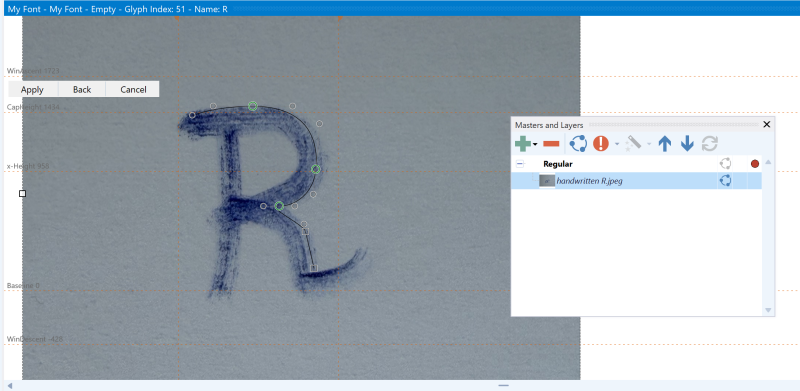
Task: Collapse the Regular master tree node
Action: click(520, 164)
